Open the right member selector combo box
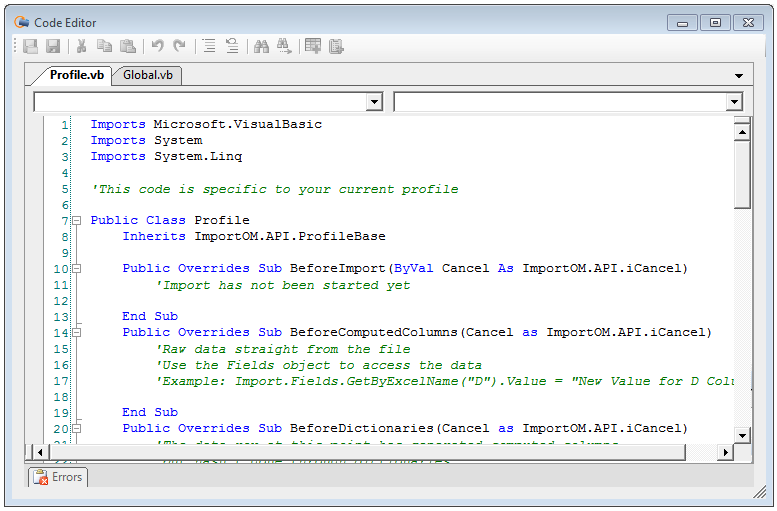Screen dimensions: 777x511 click(x=568, y=102)
